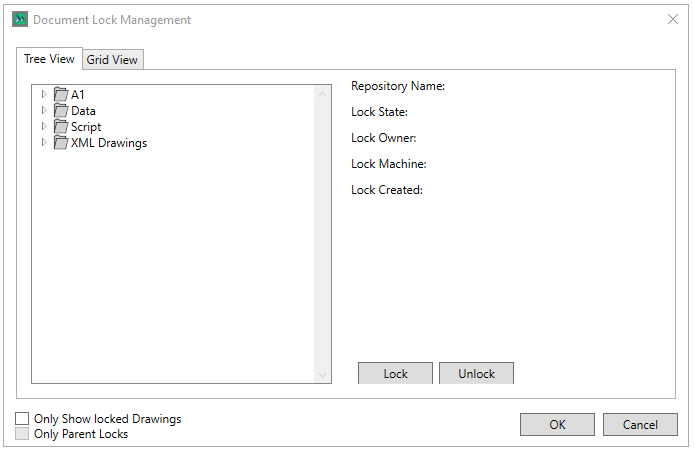The width and height of the screenshot is (694, 450).
Task: Expand the XML Drawings tree node
Action: [x=44, y=143]
